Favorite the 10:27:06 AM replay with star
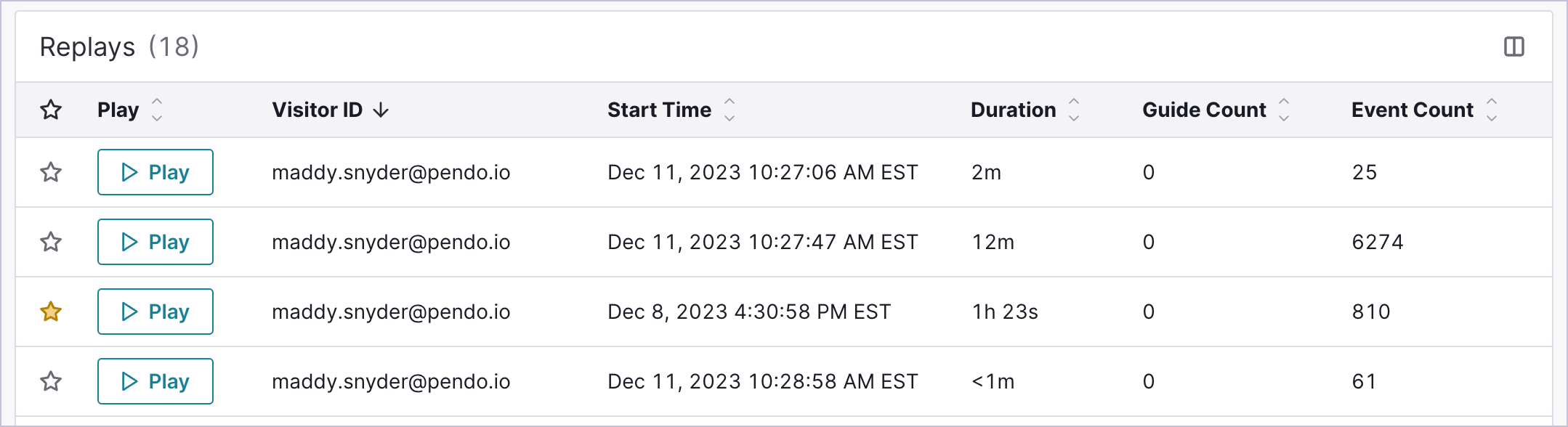 pos(51,172)
